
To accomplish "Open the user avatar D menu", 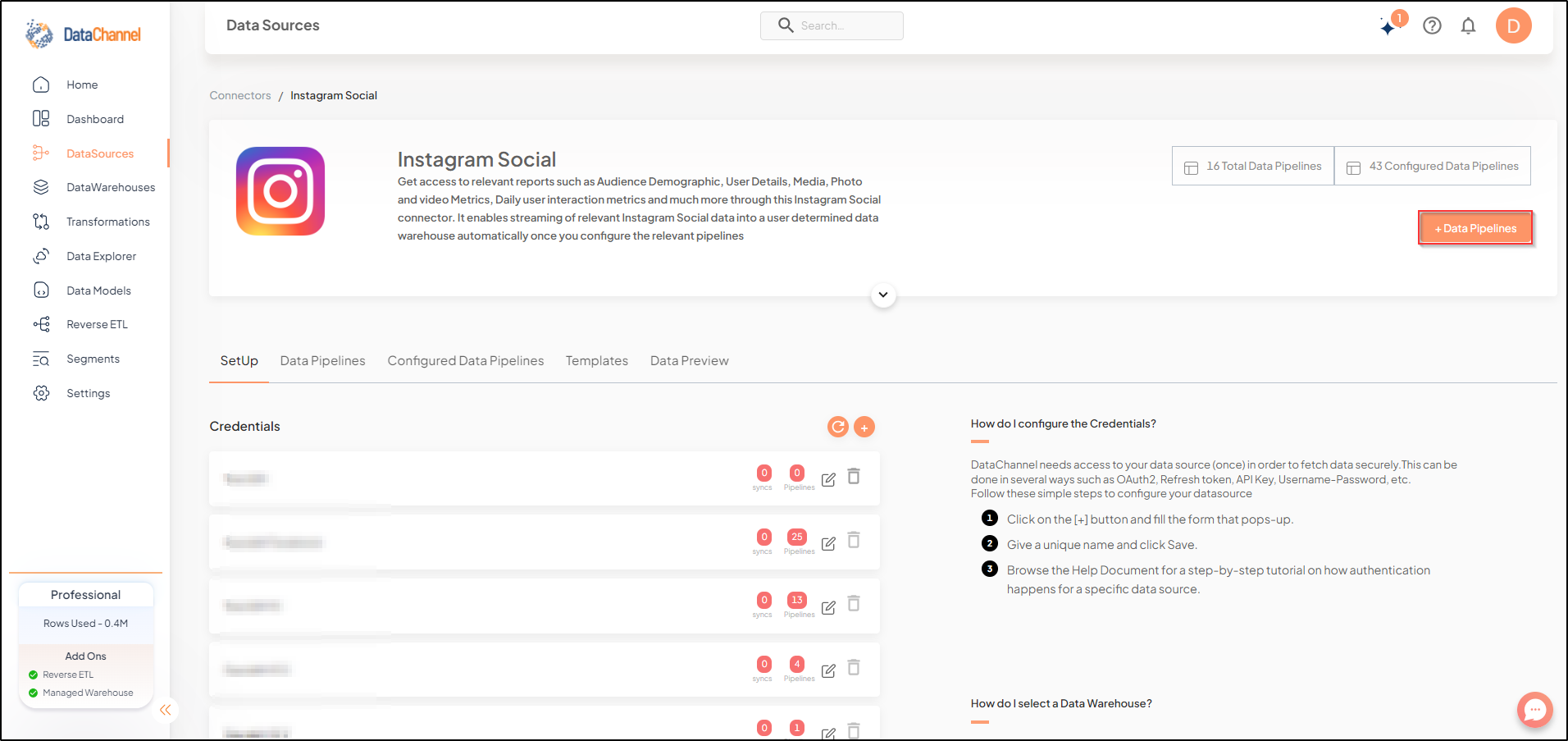I will (1513, 25).
